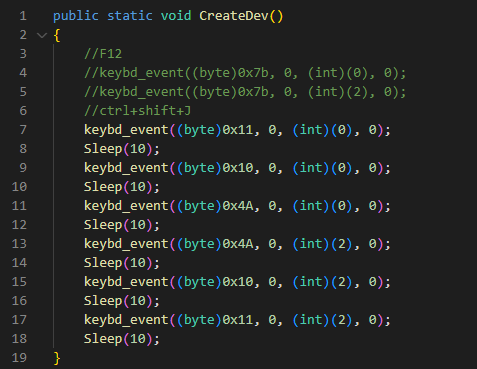Click keybd_event on line 17
477x369 pixels.
(x=126, y=320)
